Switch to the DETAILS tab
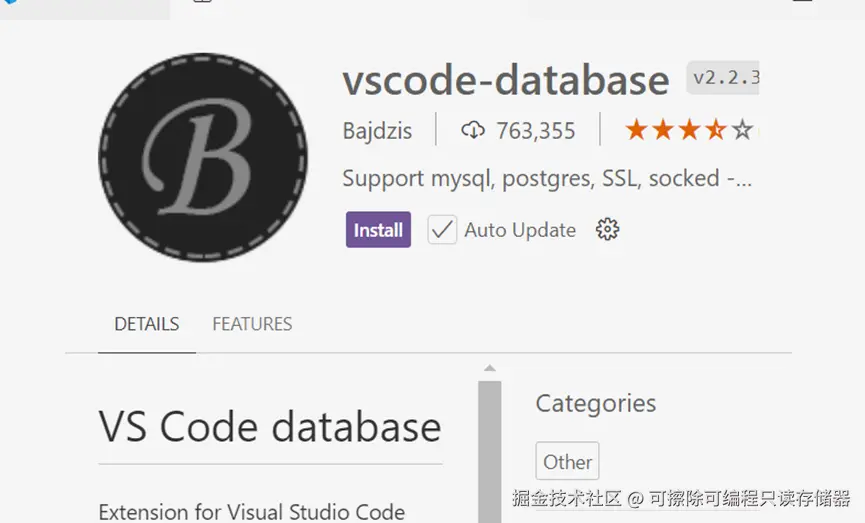 click(147, 324)
